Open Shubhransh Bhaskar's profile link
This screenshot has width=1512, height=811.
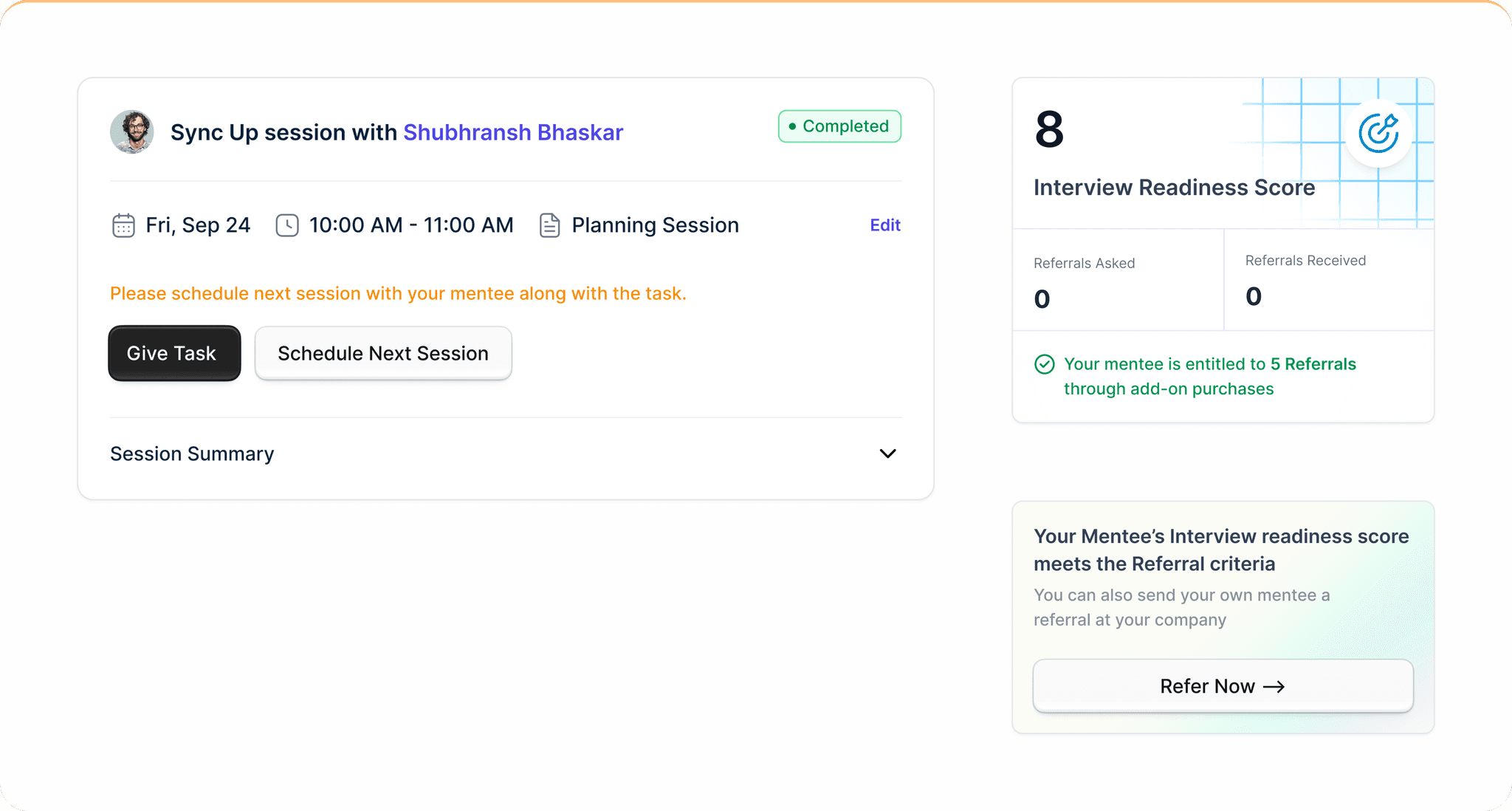(x=513, y=132)
